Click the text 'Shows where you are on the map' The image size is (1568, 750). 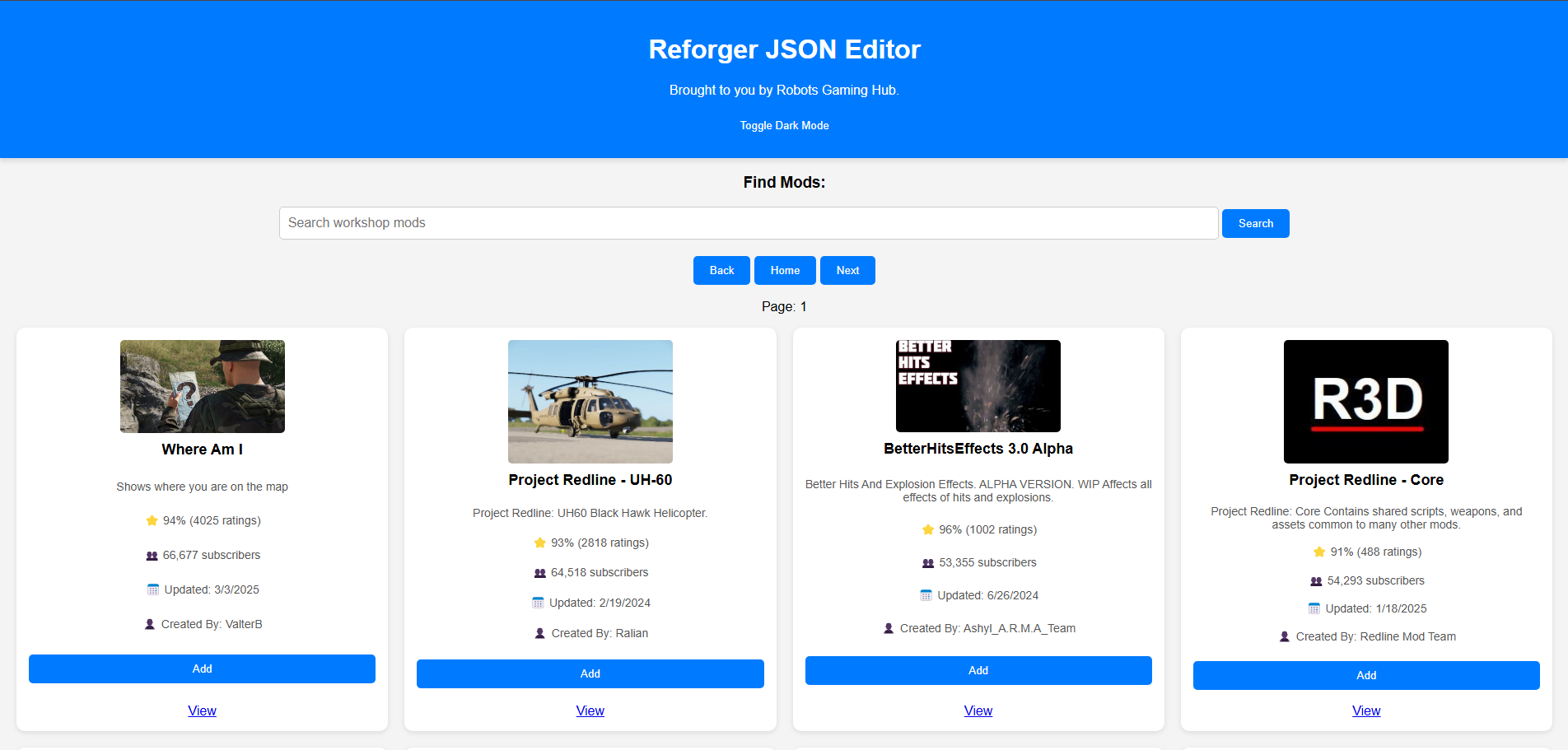pos(202,487)
